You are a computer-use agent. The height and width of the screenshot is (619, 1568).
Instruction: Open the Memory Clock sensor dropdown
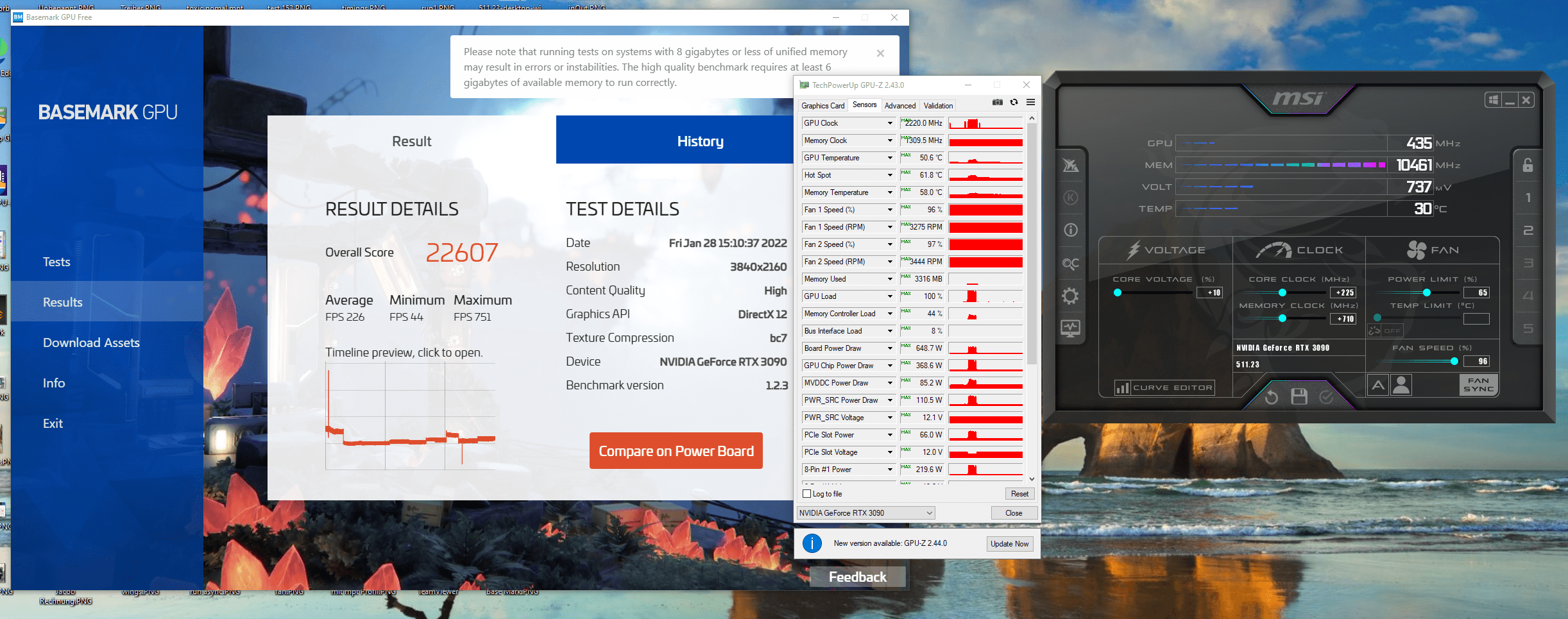890,140
